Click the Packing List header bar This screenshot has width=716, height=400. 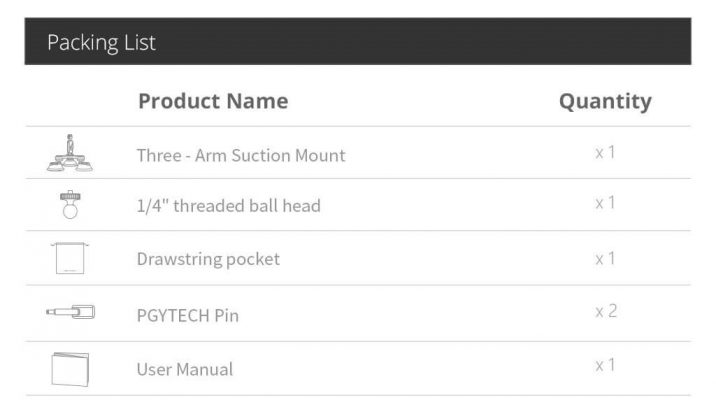coord(358,41)
